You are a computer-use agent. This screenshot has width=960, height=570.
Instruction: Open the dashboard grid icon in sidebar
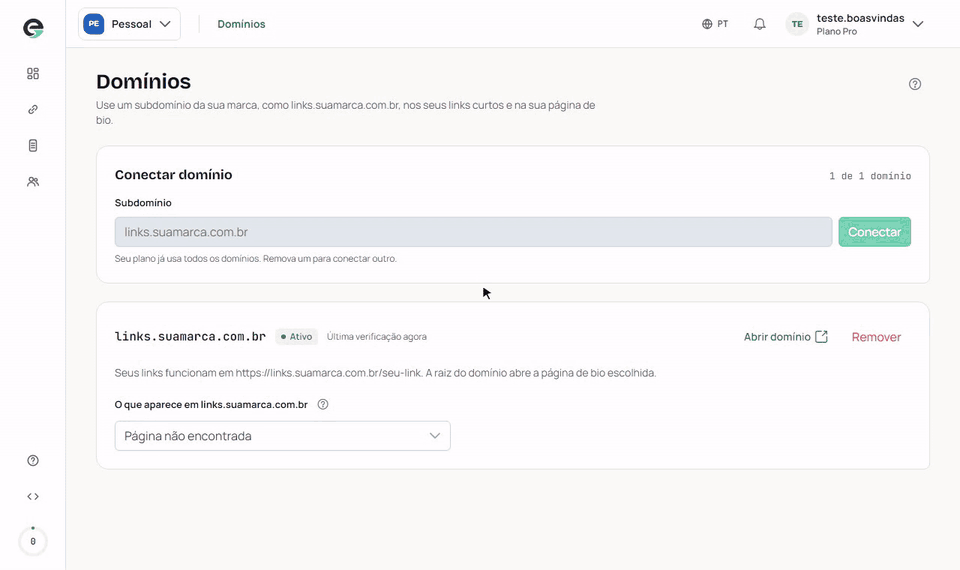click(33, 73)
